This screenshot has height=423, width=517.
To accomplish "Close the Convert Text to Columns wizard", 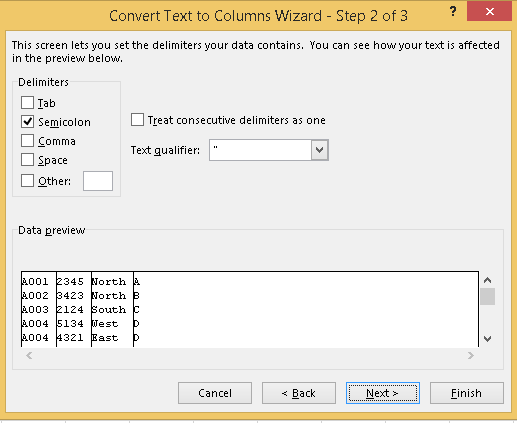I will coord(489,12).
